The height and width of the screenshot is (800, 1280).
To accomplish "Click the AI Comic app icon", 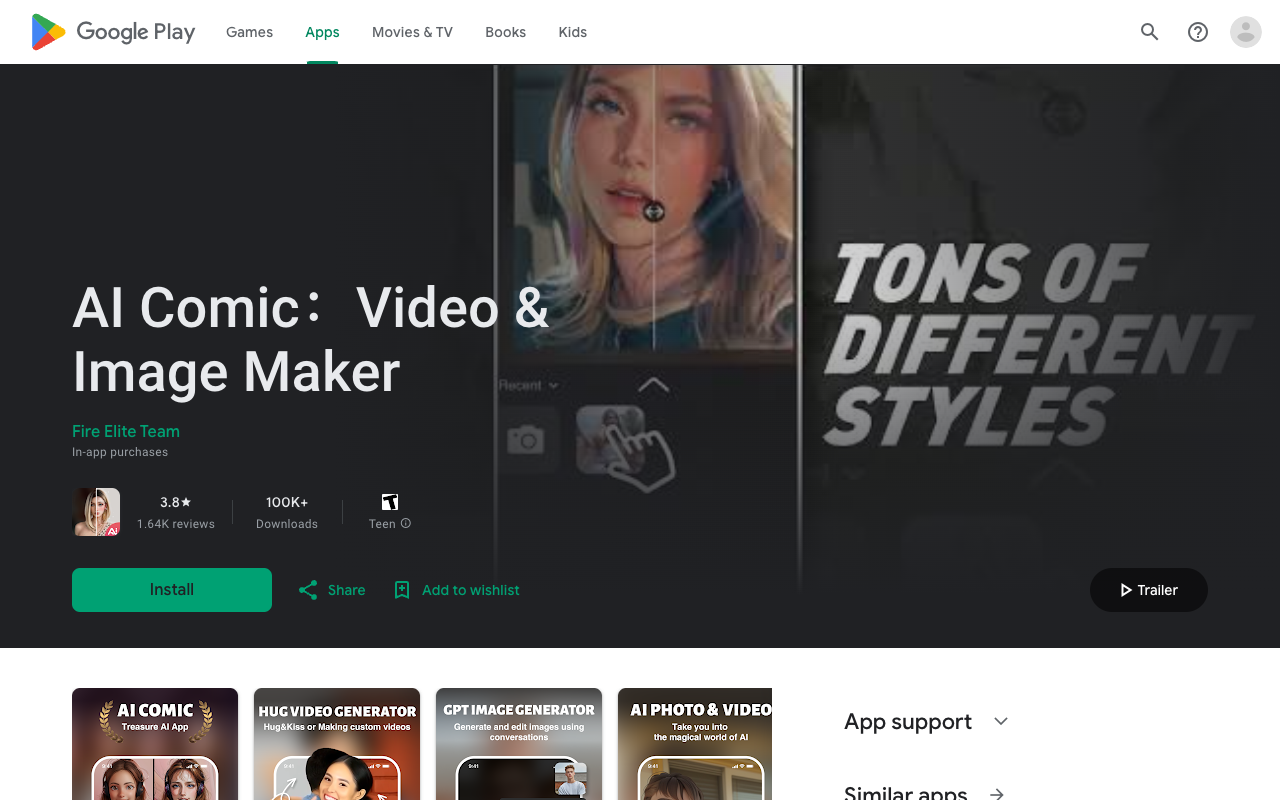I will coord(96,512).
